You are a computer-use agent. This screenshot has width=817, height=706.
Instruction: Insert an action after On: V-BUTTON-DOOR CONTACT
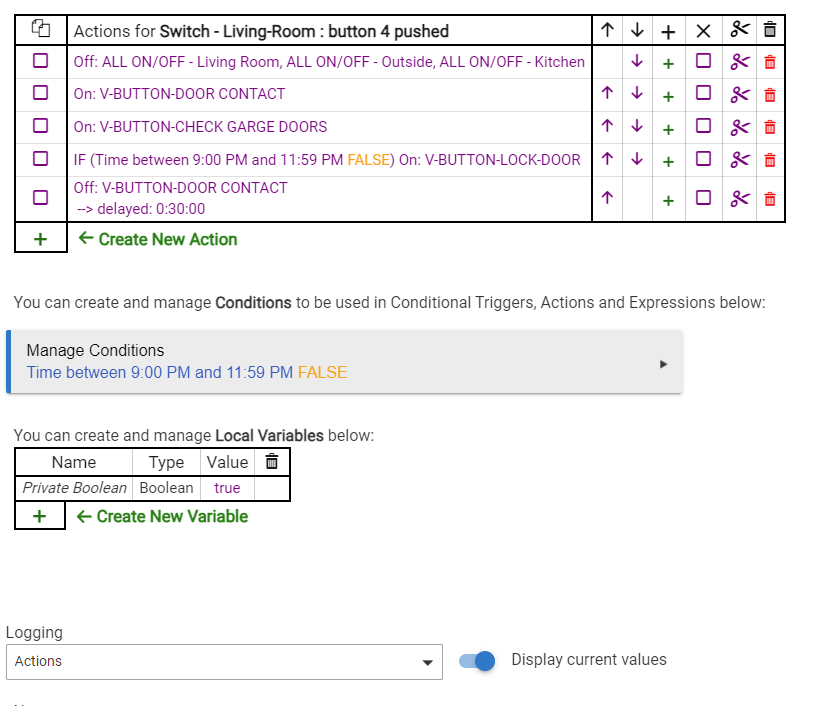pos(668,94)
